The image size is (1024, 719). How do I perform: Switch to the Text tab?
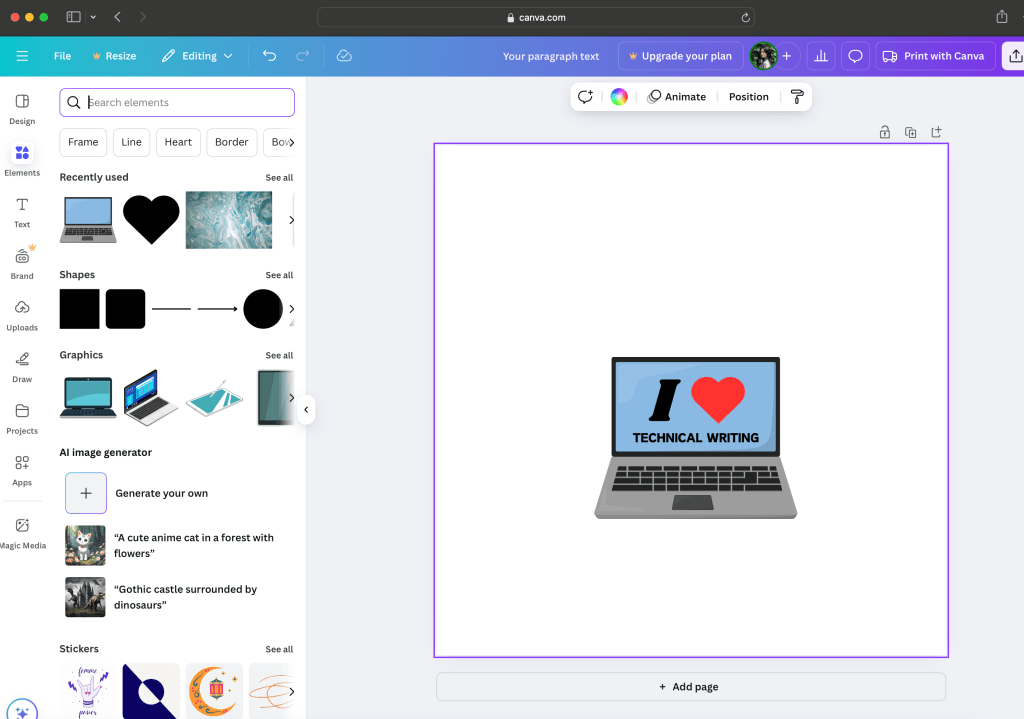(22, 211)
